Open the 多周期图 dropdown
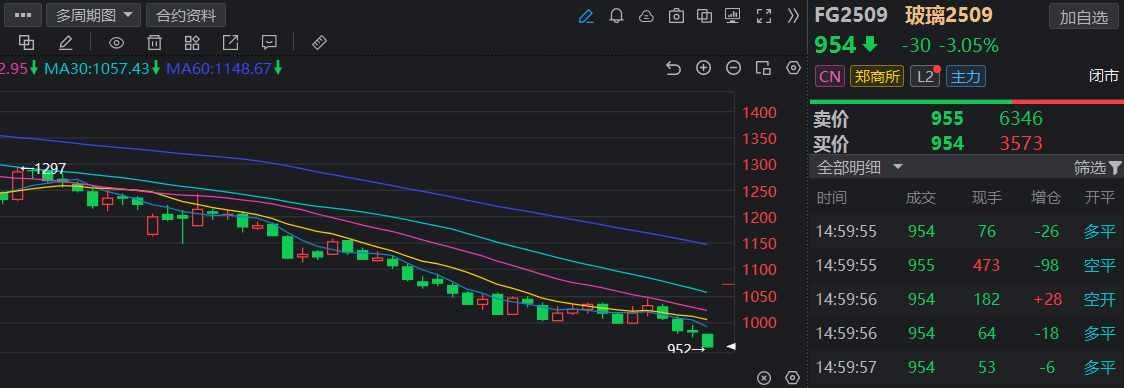 (93, 14)
